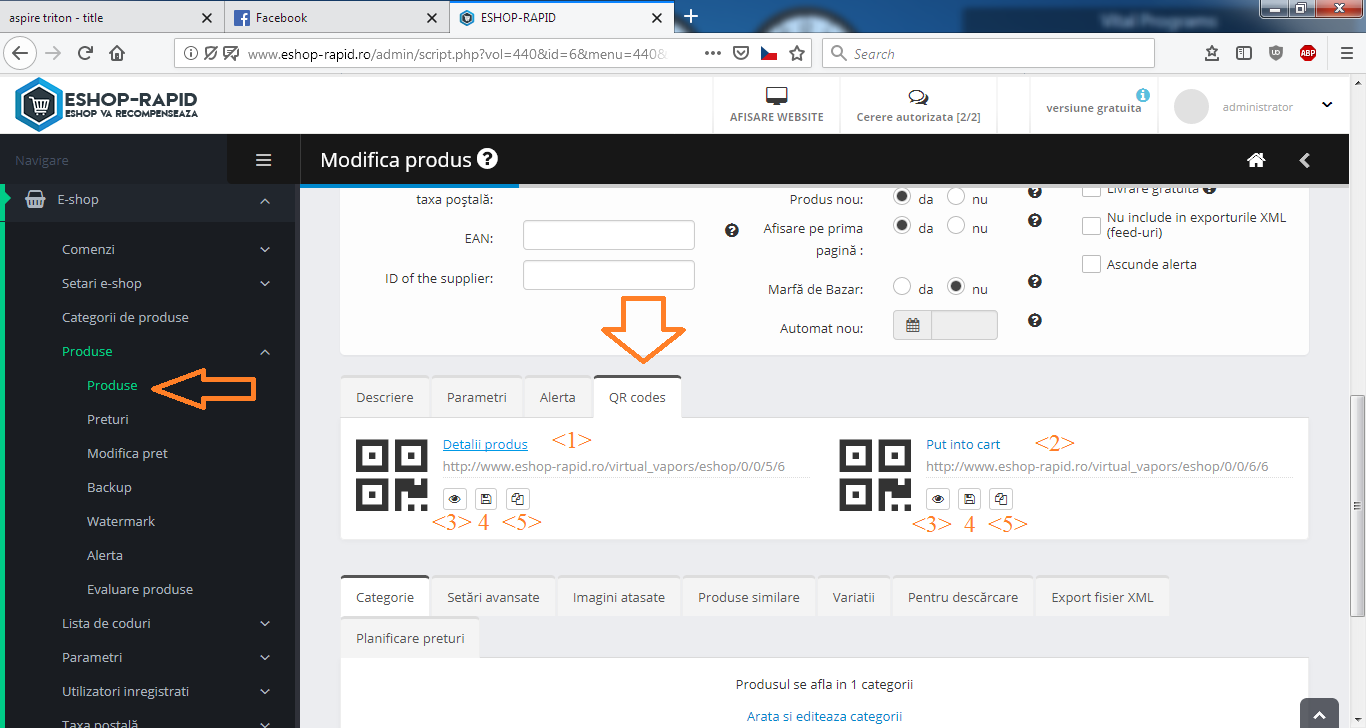Screen dimensions: 1366x728
Task: Select 'da' for Marfă de Bazar
Action: 902,287
